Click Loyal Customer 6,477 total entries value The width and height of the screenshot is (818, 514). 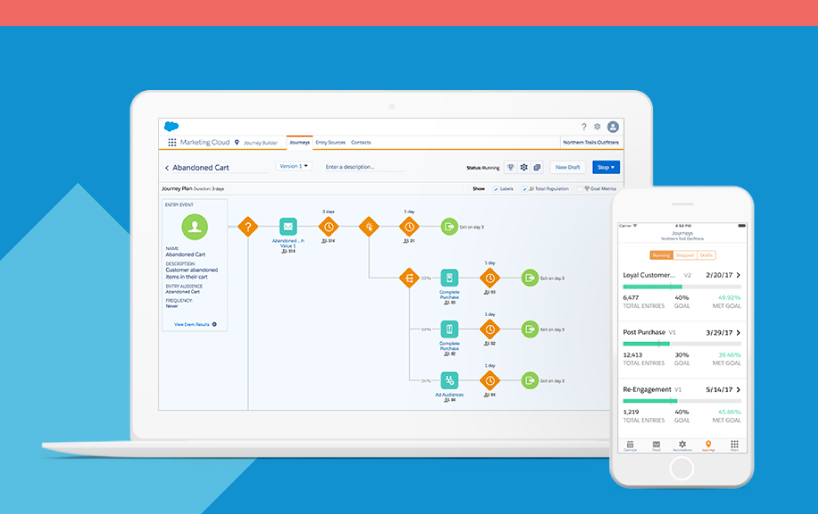click(631, 297)
